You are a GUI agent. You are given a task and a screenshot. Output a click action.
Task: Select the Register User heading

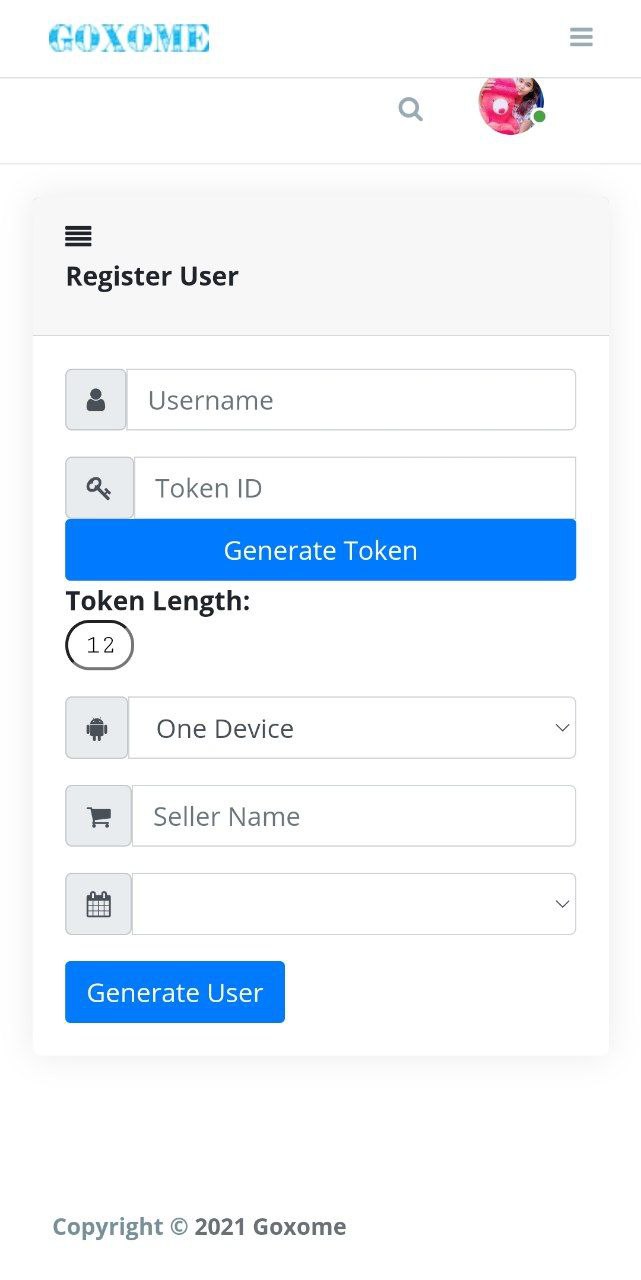[x=152, y=276]
